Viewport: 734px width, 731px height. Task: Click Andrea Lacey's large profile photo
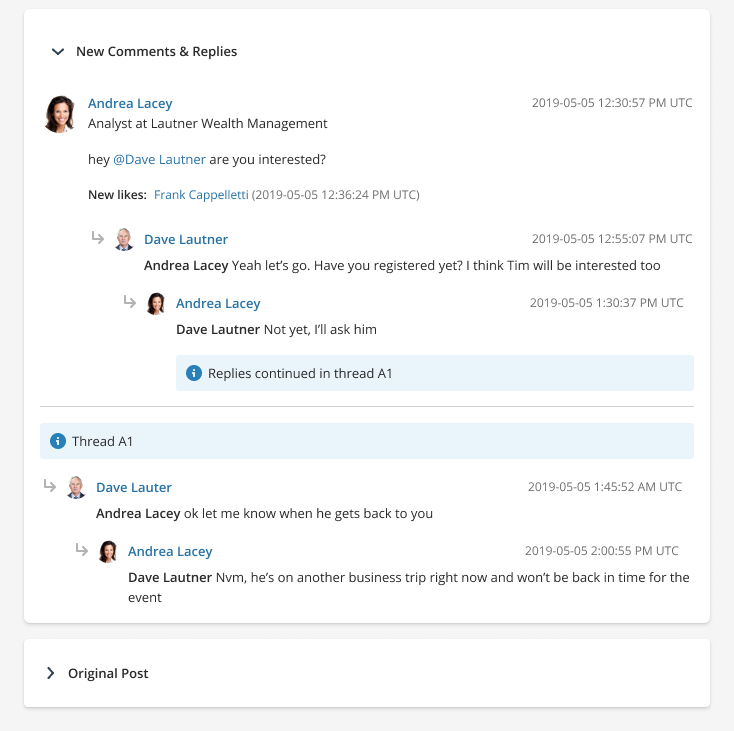[x=60, y=114]
